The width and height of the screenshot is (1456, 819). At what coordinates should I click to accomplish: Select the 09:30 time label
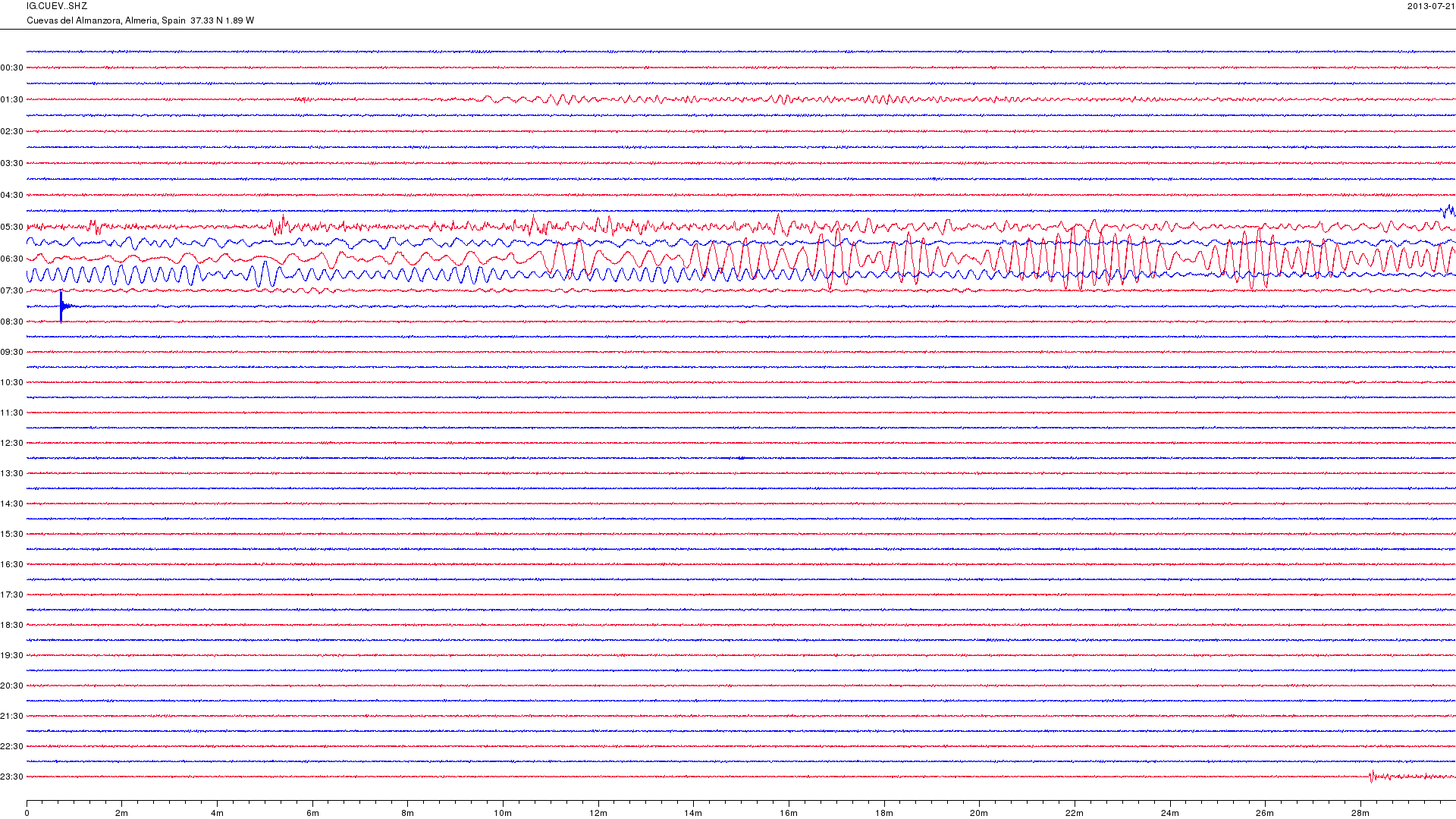[12, 352]
